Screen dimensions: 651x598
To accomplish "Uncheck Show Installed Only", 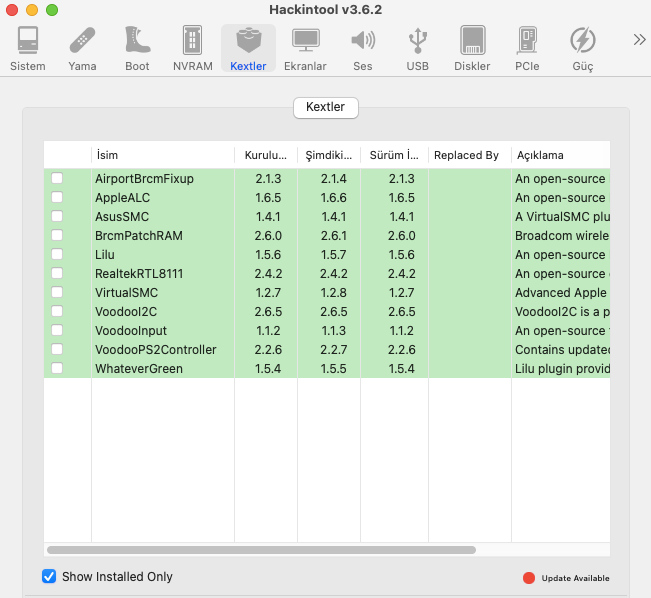I will (x=49, y=576).
